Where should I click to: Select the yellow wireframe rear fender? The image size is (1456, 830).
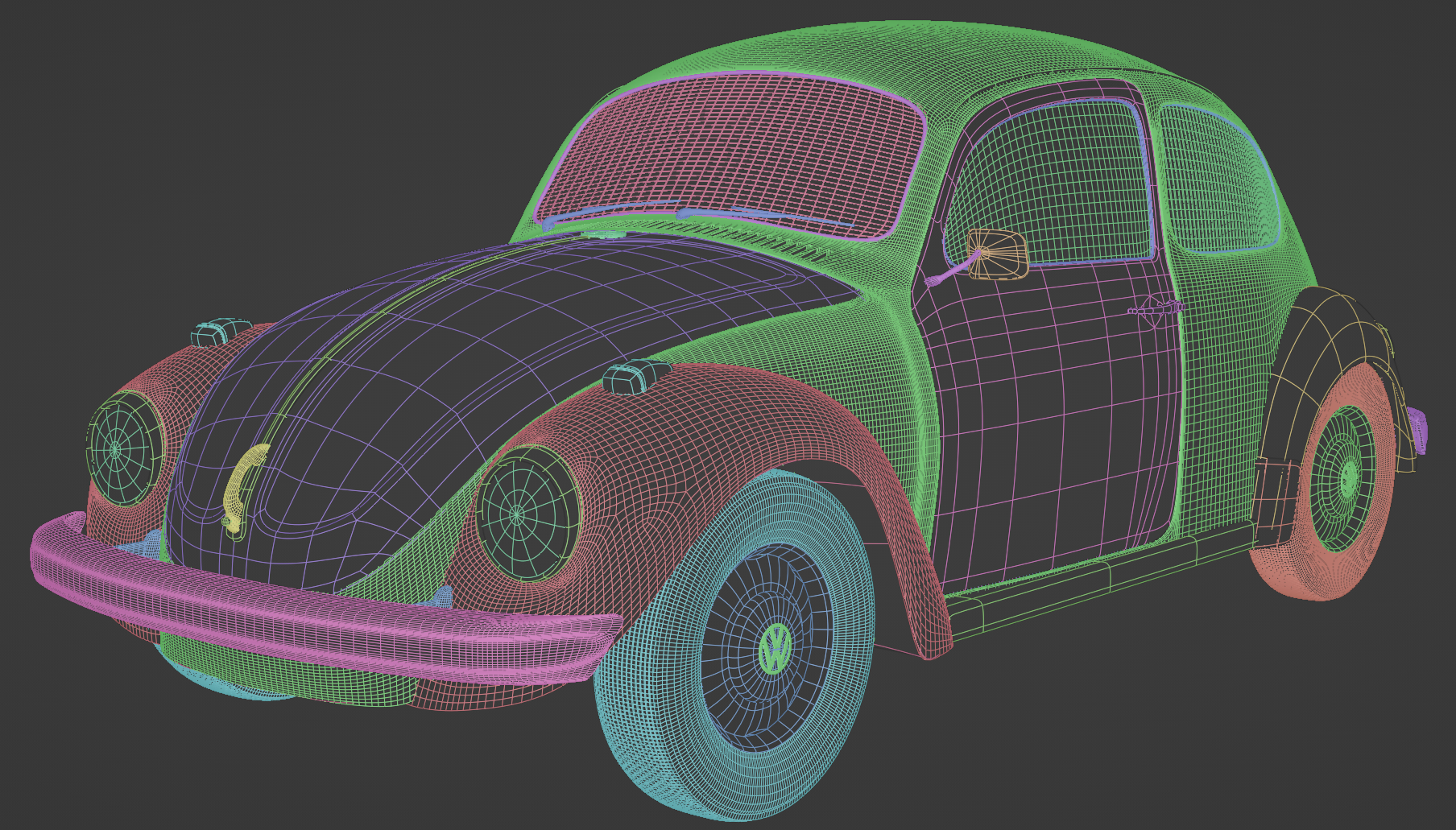[x=1321, y=346]
